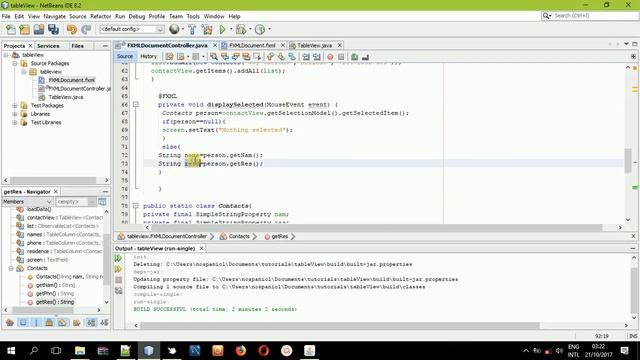
Task: Click Find Next Occurrence icon
Action: coord(236,57)
